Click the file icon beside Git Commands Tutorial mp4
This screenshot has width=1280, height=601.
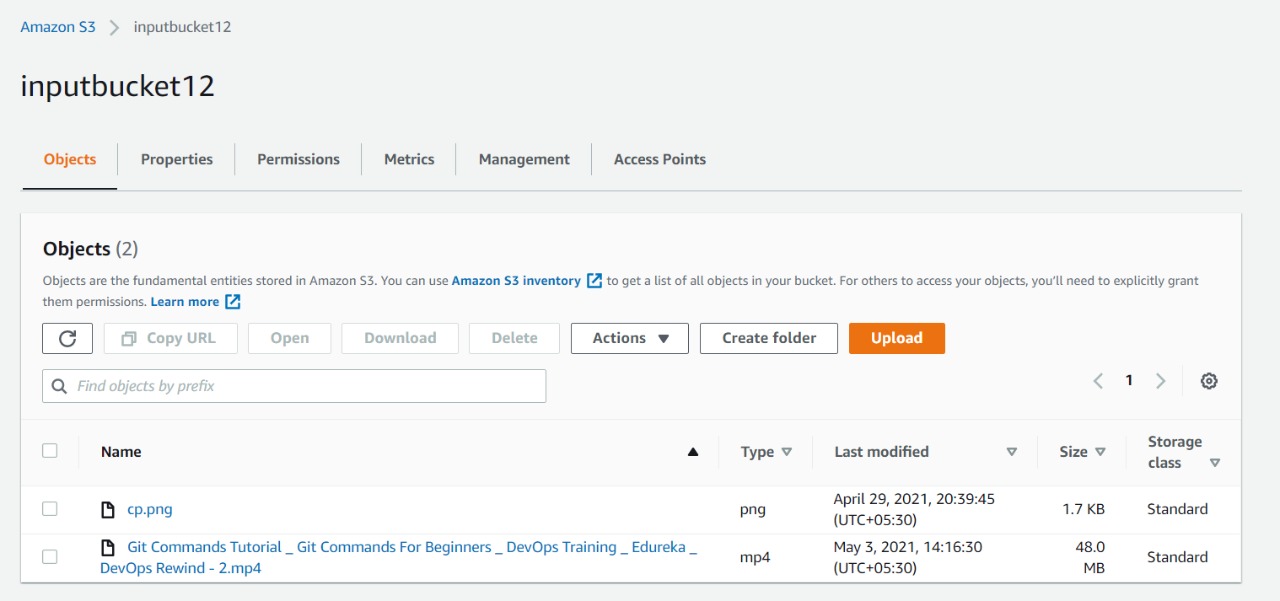click(108, 548)
